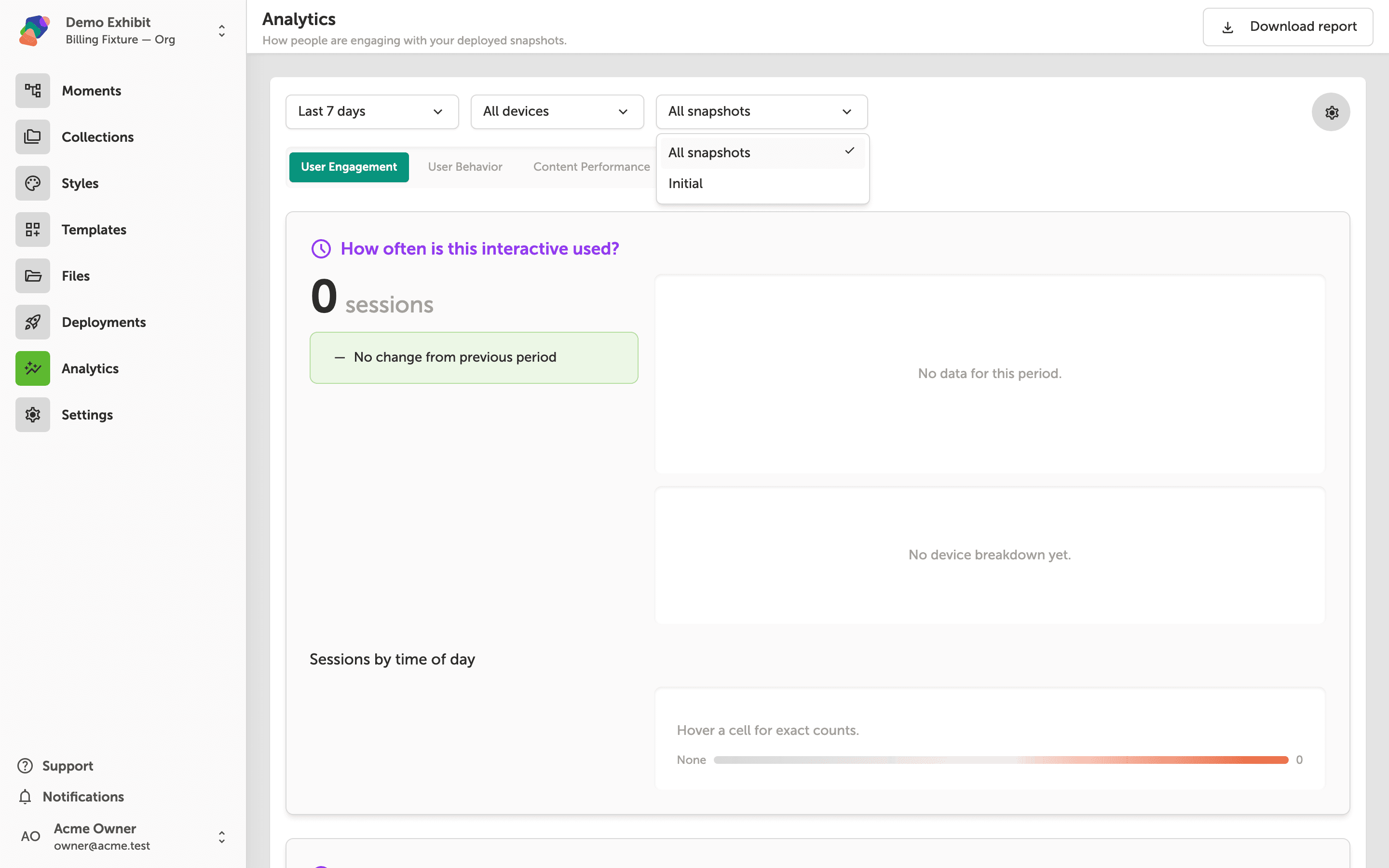Viewport: 1389px width, 868px height.
Task: Click owner@acme.test email text
Action: pyautogui.click(x=102, y=846)
